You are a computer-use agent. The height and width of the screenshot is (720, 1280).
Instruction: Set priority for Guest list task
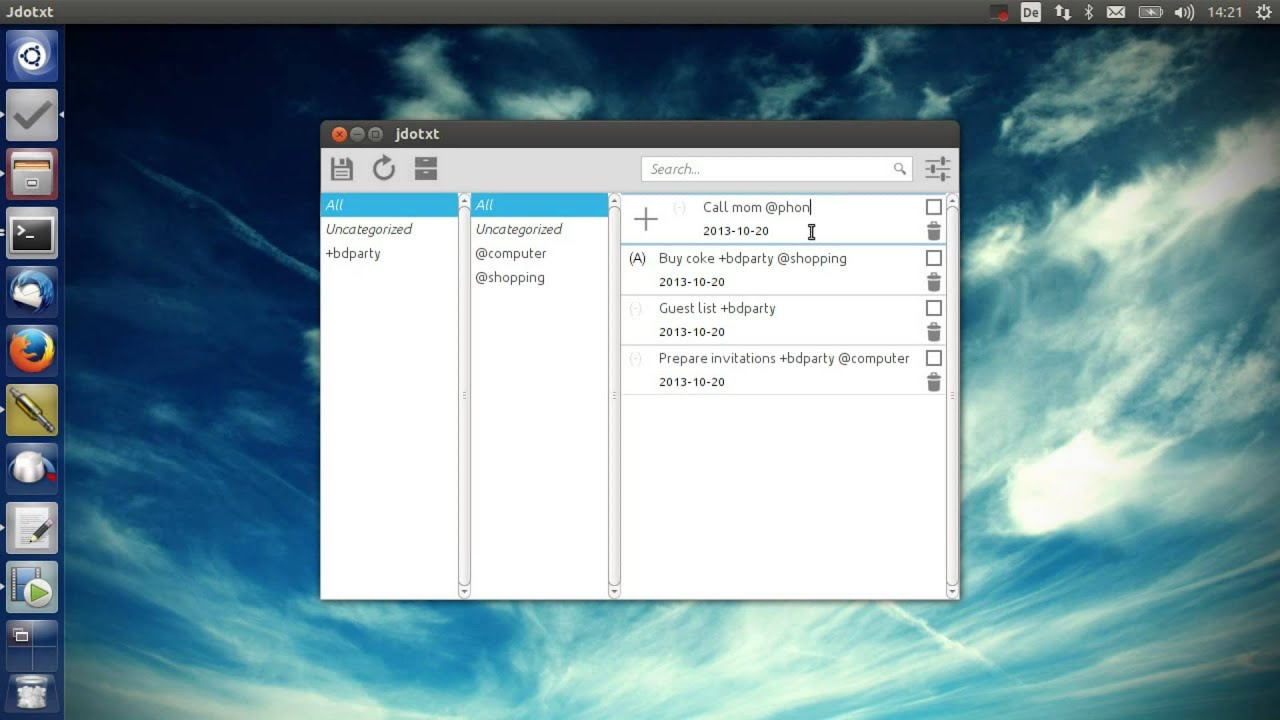pos(636,308)
